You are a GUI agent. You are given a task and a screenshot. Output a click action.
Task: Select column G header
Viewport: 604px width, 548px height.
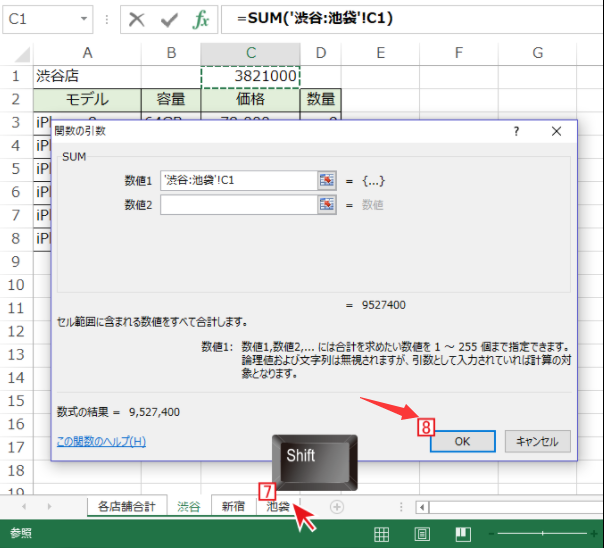click(537, 53)
